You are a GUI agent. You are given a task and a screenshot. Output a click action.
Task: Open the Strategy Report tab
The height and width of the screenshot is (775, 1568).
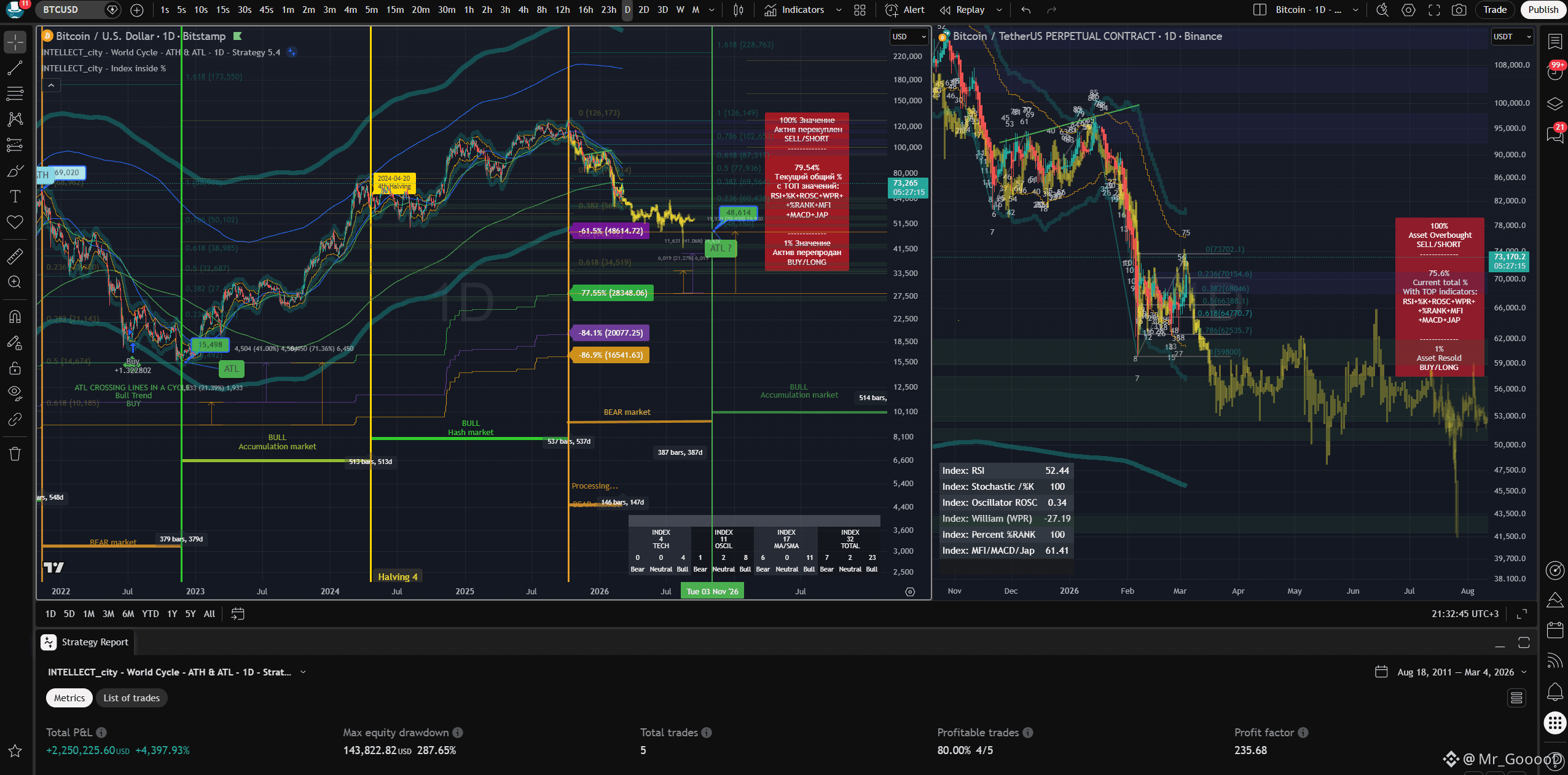point(85,642)
